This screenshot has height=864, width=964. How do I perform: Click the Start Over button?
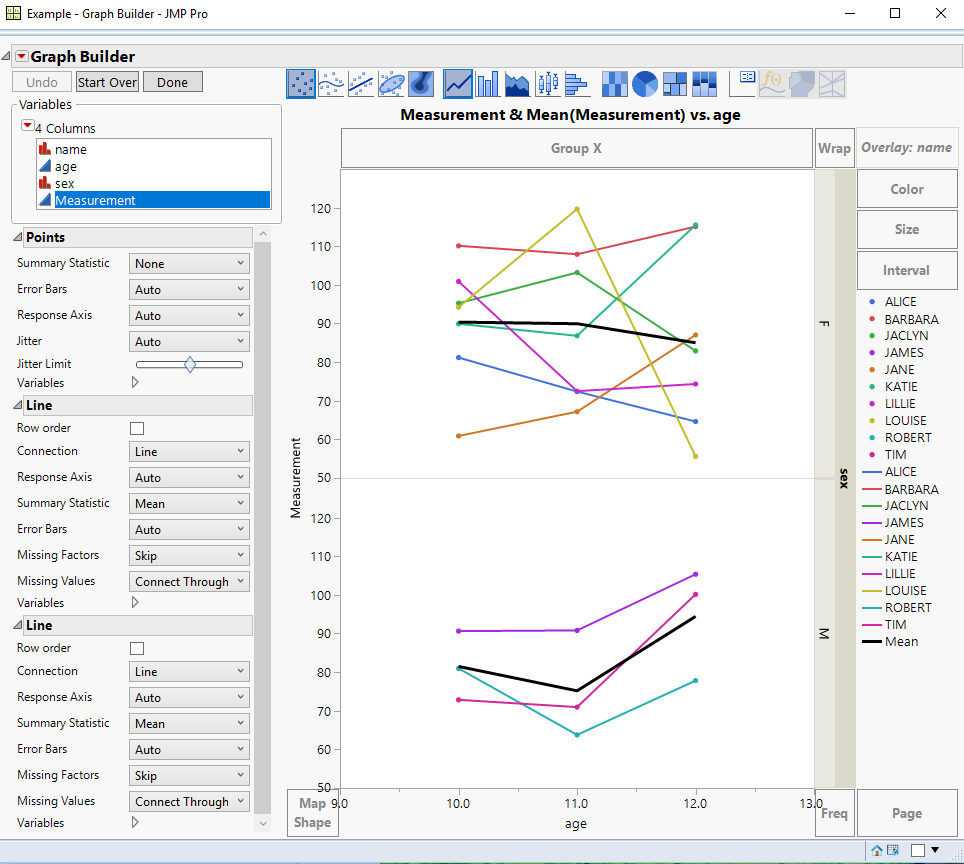[106, 81]
